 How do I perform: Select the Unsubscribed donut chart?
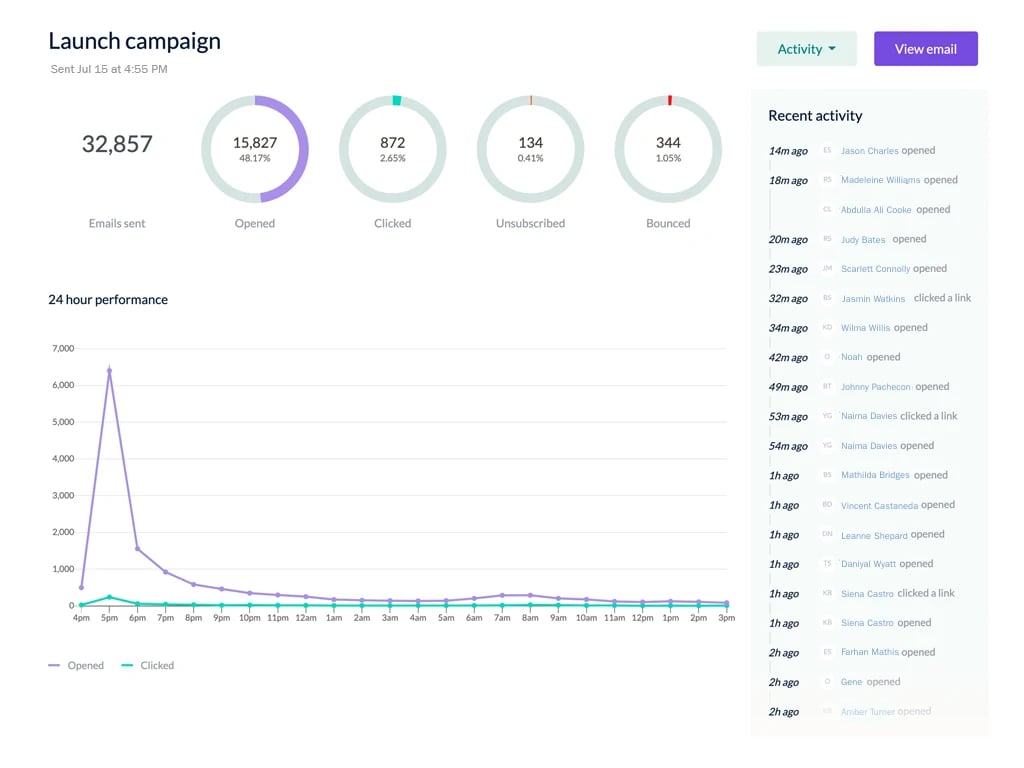tap(531, 149)
